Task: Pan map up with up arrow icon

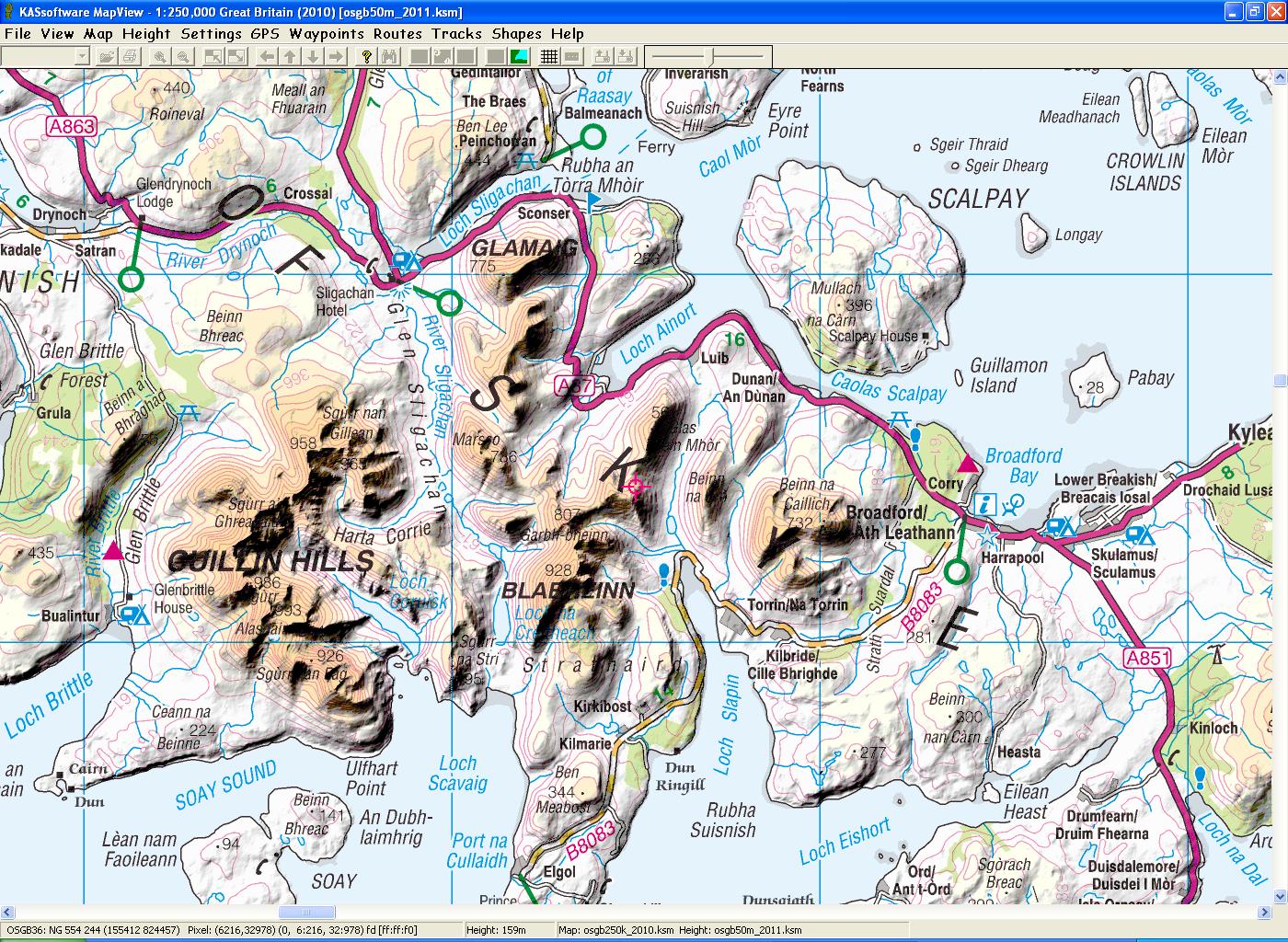Action: click(x=290, y=57)
